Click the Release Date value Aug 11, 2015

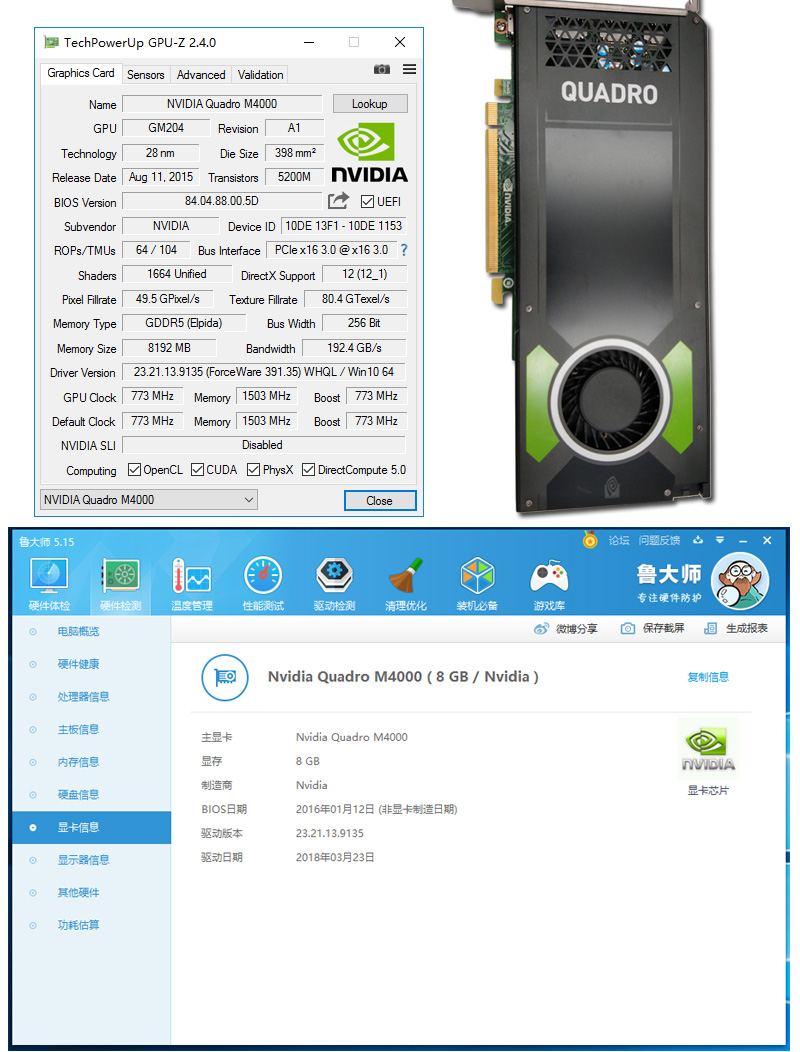(160, 177)
